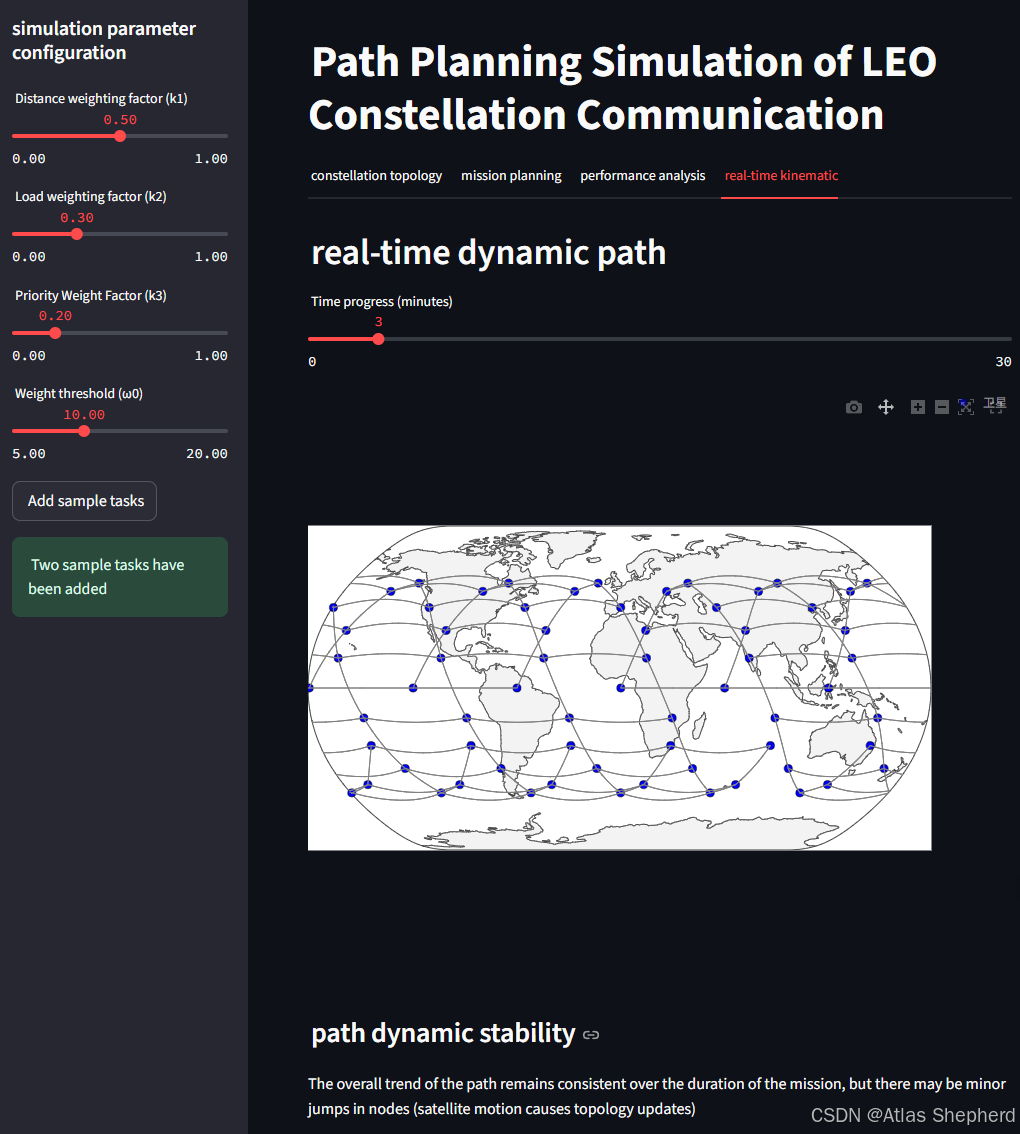
Task: Click the 'Weight threshold (ω0)' label
Action: [79, 393]
